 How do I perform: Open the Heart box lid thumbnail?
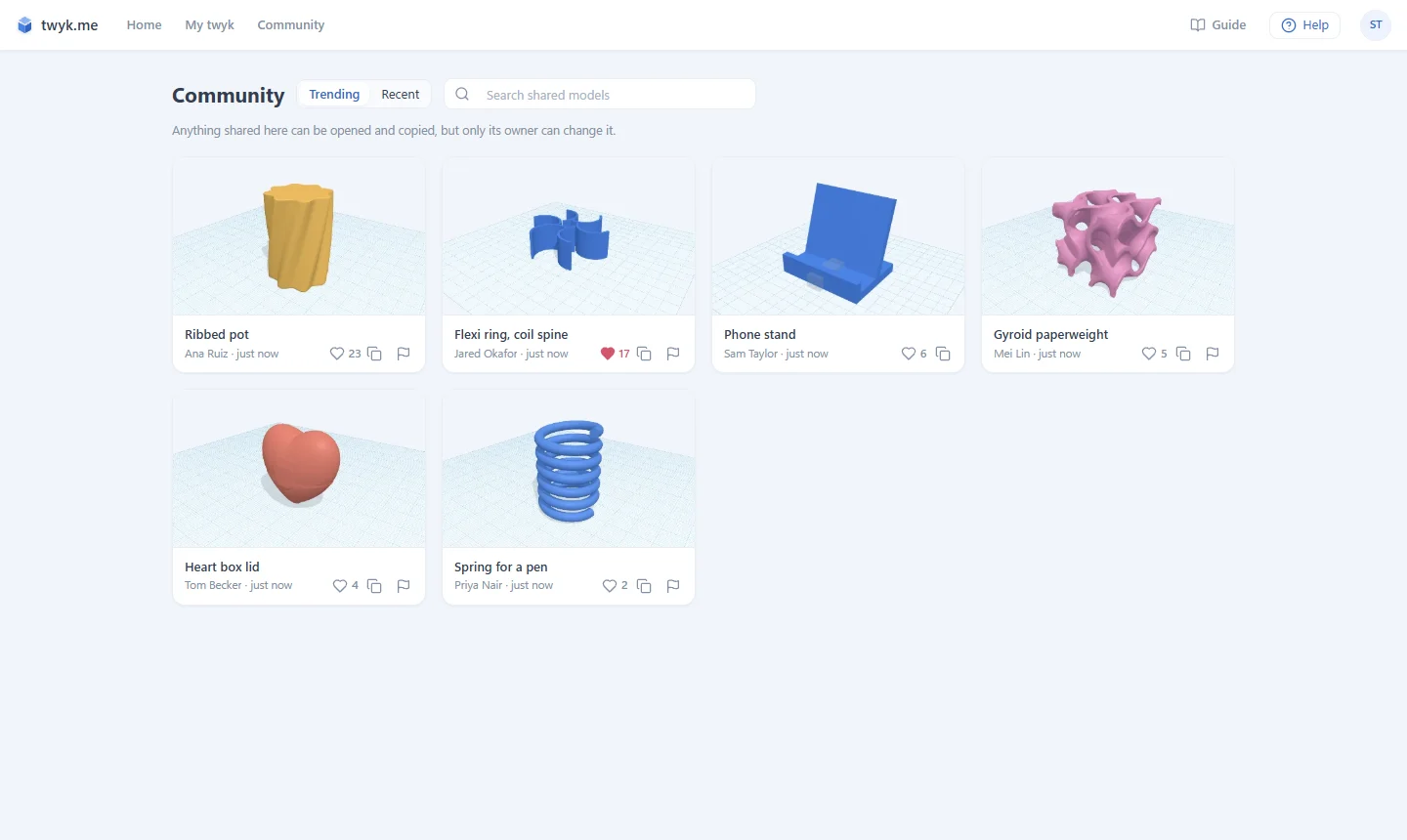(299, 470)
